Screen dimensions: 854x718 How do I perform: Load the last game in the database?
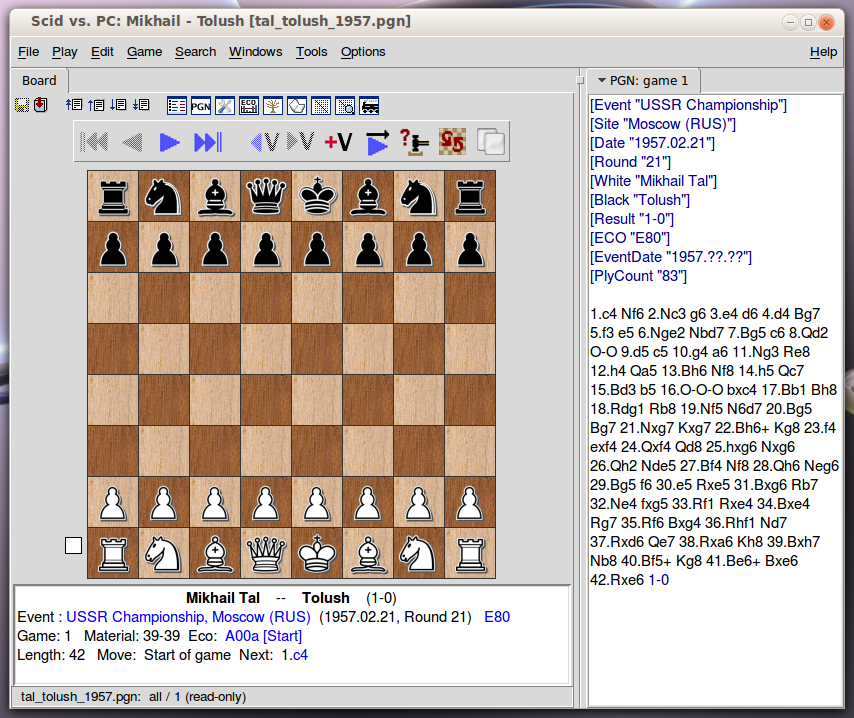click(x=141, y=105)
